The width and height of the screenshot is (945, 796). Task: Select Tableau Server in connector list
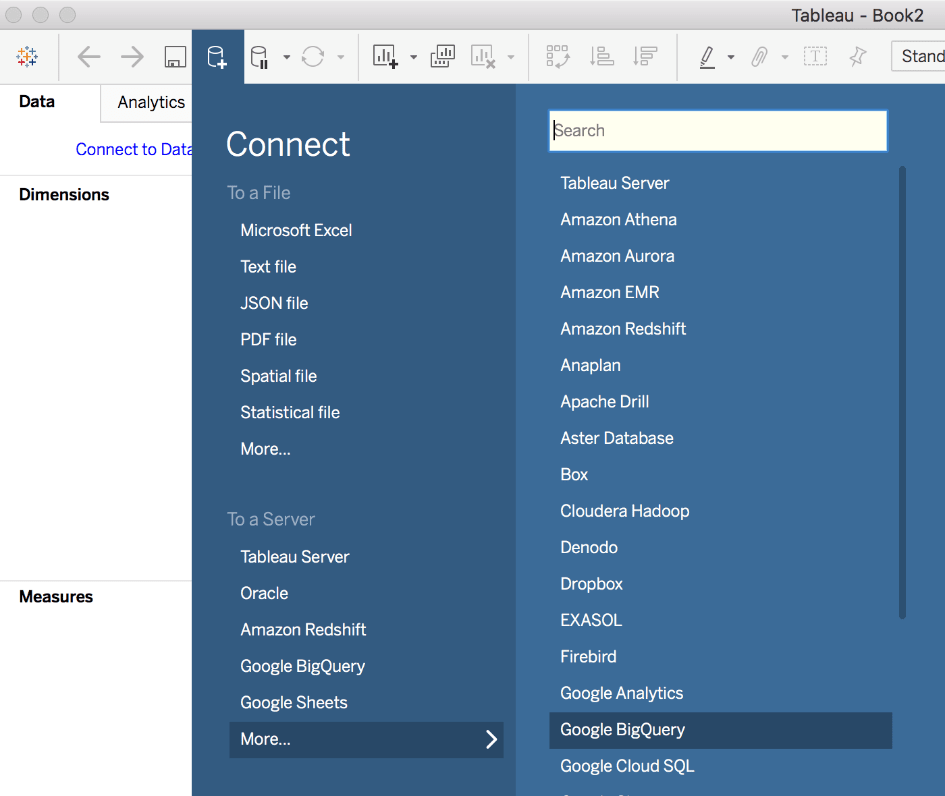coord(615,183)
